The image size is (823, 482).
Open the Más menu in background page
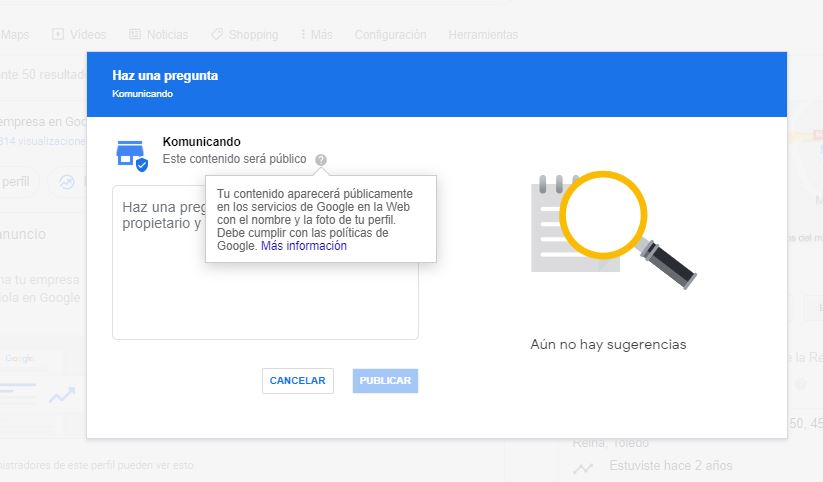(316, 35)
